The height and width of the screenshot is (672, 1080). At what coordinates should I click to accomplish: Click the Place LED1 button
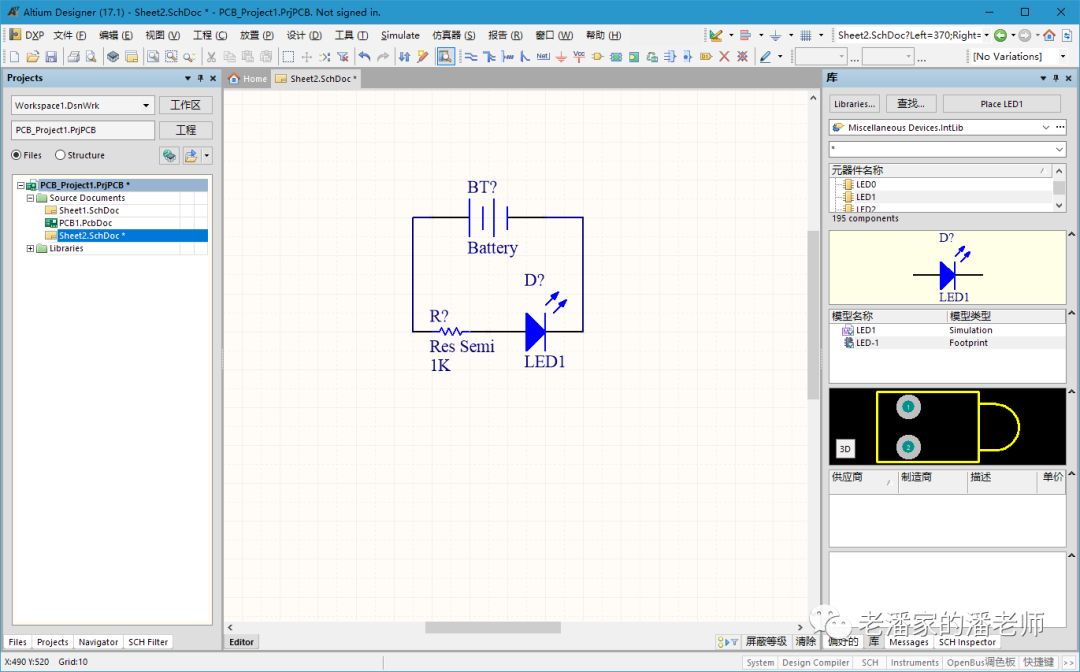pyautogui.click(x=1001, y=104)
